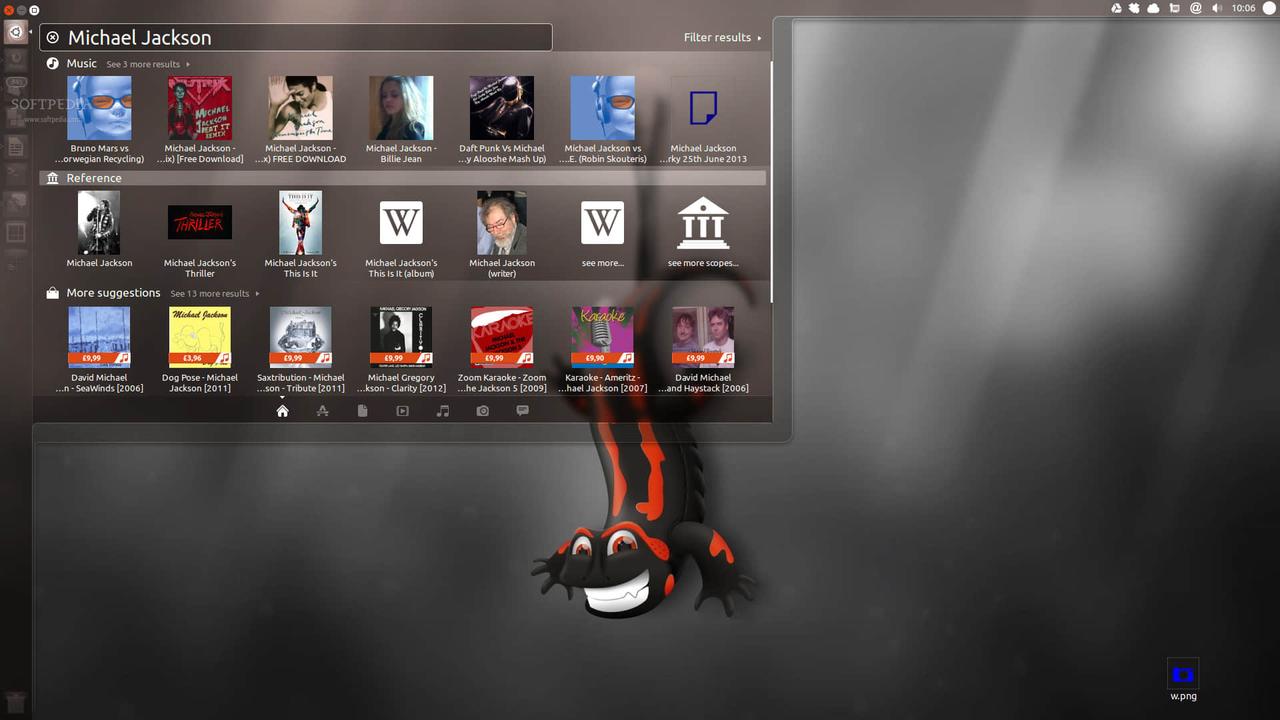This screenshot has height=720, width=1280.
Task: Select the Home lens icon
Action: coord(282,411)
